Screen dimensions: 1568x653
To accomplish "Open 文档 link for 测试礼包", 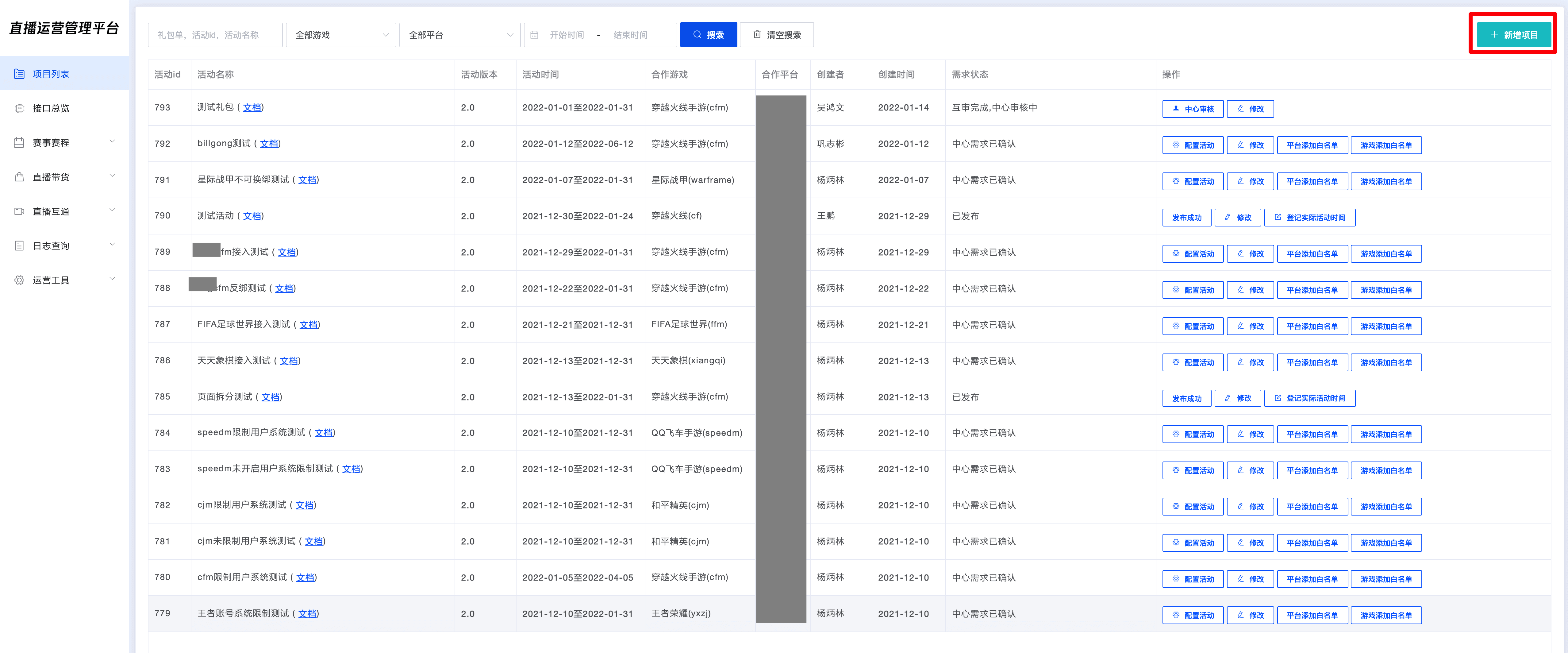I will point(252,108).
